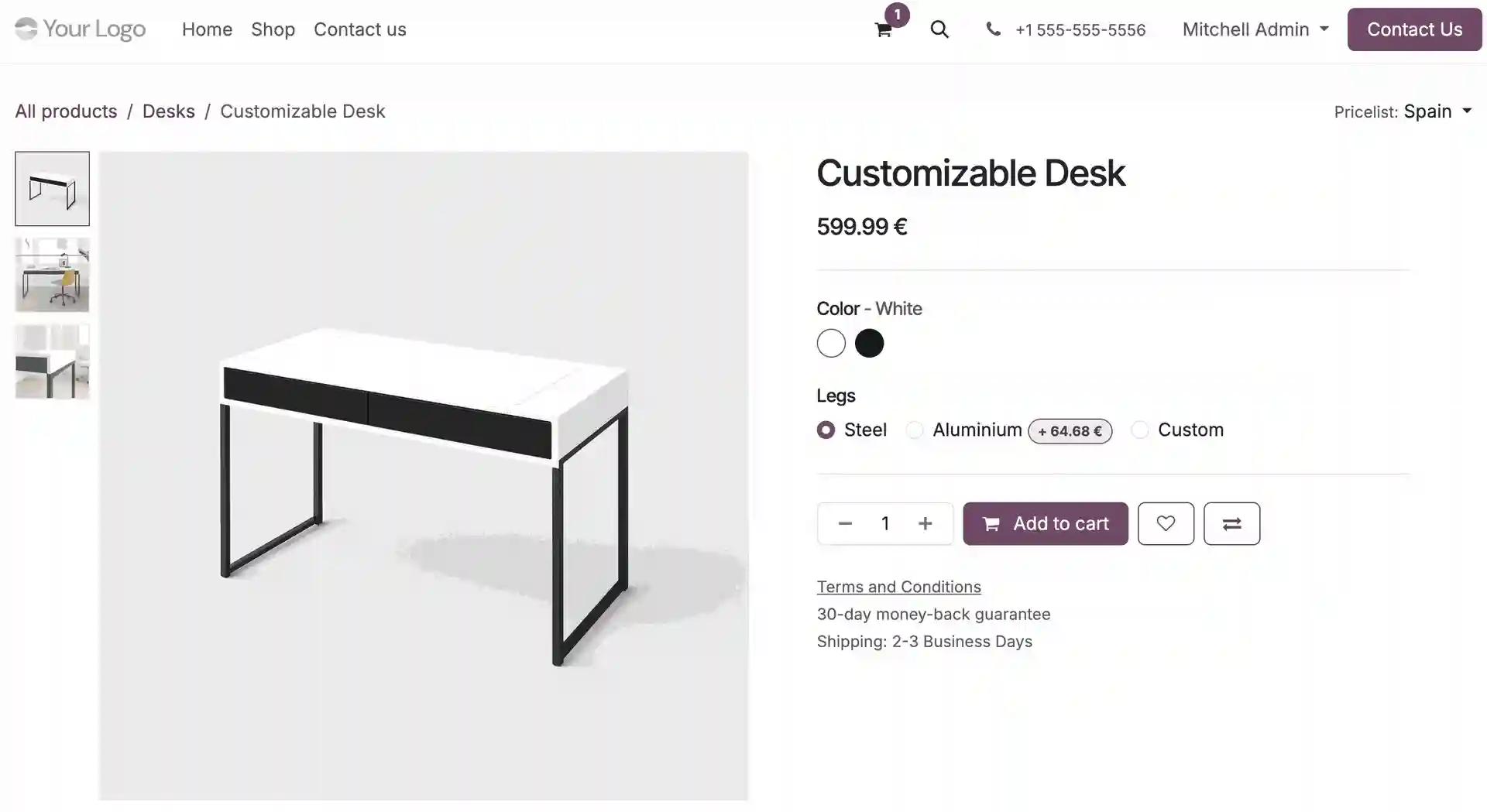Expand the Mitchell Admin account menu
Screen dimensions: 1487x812
tap(1253, 29)
